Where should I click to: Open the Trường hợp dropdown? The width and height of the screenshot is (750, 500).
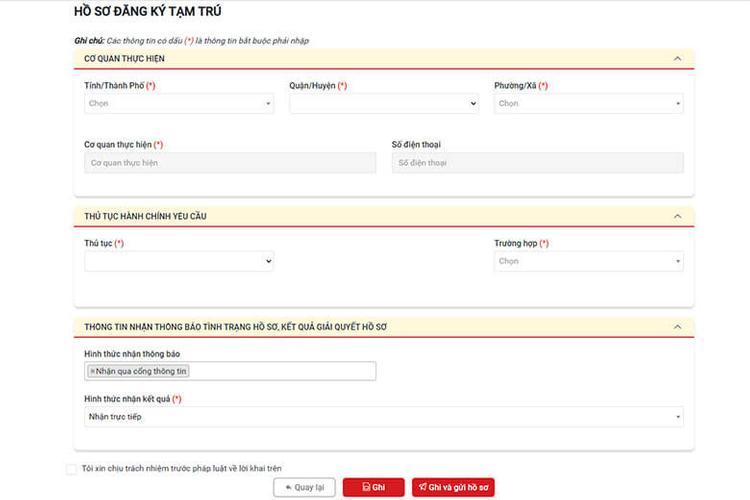click(589, 261)
